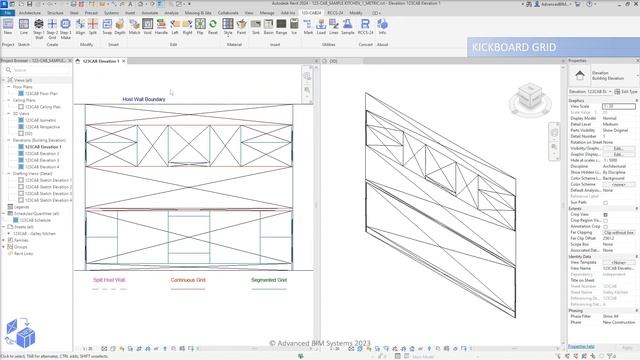The width and height of the screenshot is (640, 360).
Task: Open the Style dropdown in Material group
Action: [x=228, y=27]
